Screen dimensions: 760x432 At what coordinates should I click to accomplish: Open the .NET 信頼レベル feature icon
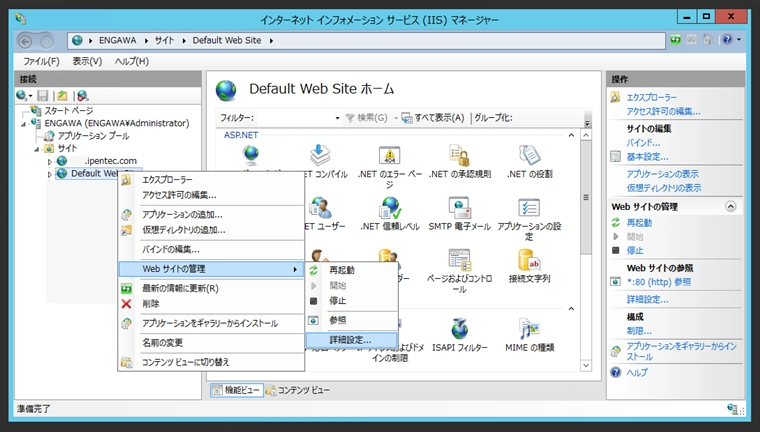pyautogui.click(x=390, y=208)
